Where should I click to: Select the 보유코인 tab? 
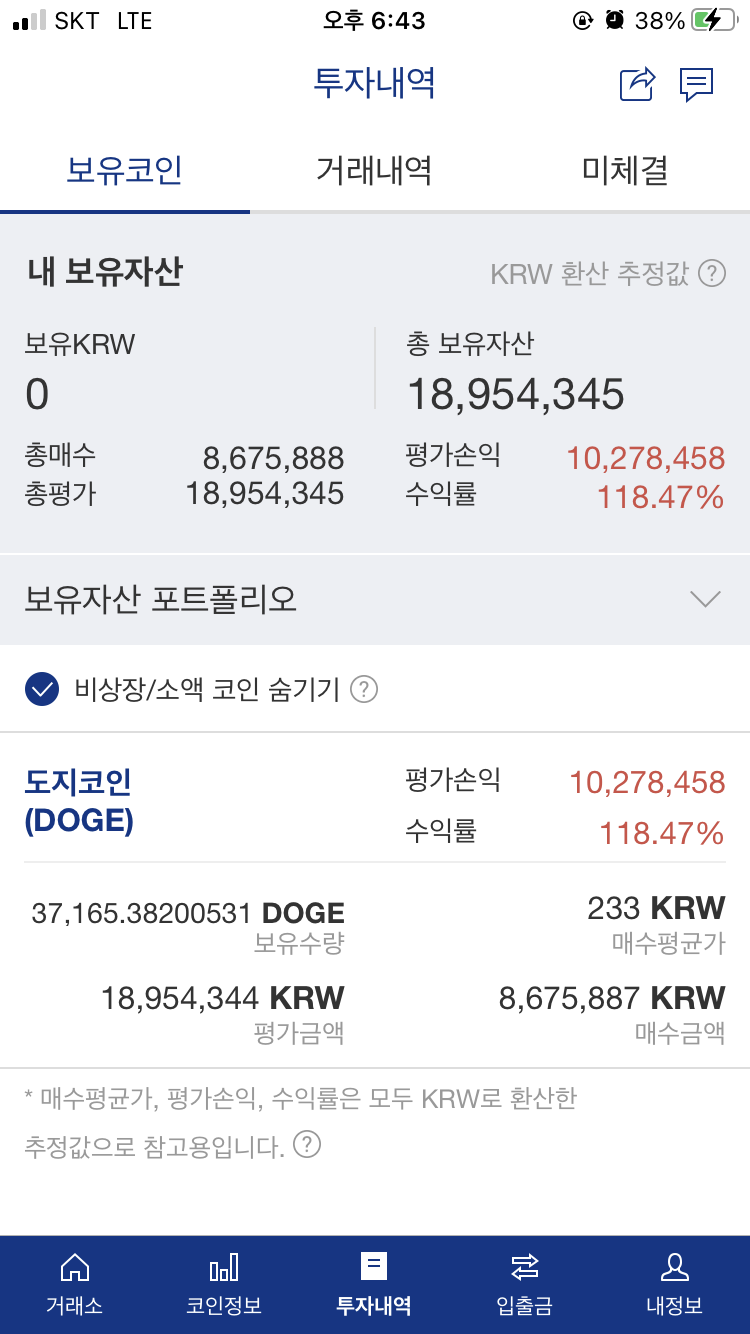point(125,170)
